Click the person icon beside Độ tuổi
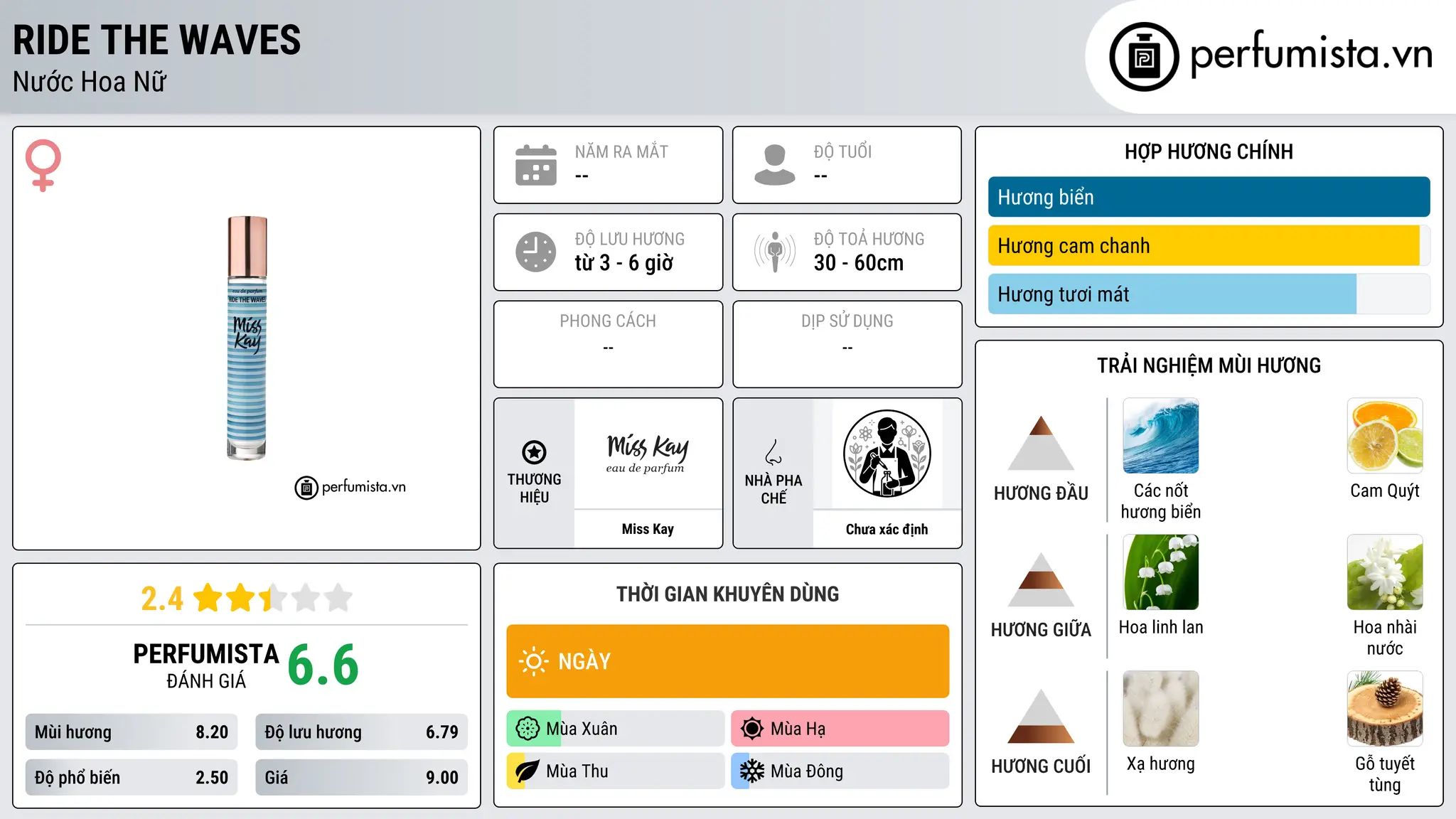Viewport: 1456px width, 819px height. coord(775,165)
